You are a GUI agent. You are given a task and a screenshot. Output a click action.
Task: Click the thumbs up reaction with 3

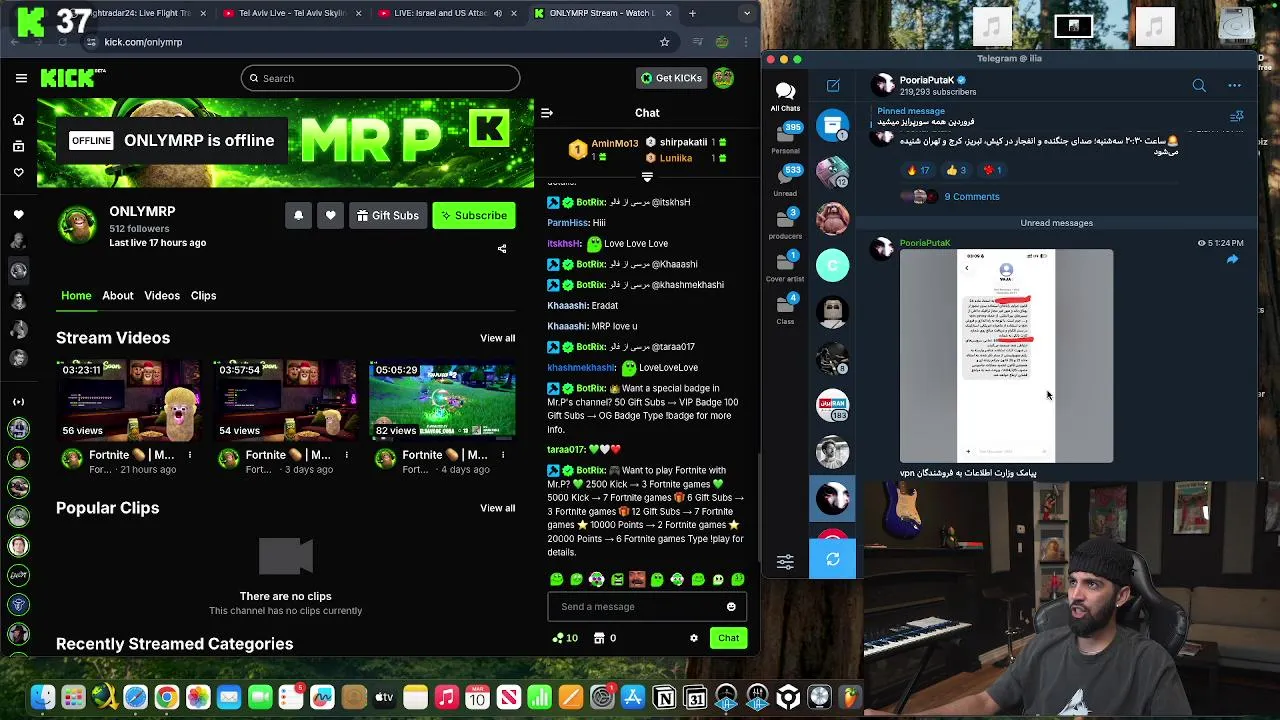[x=957, y=170]
